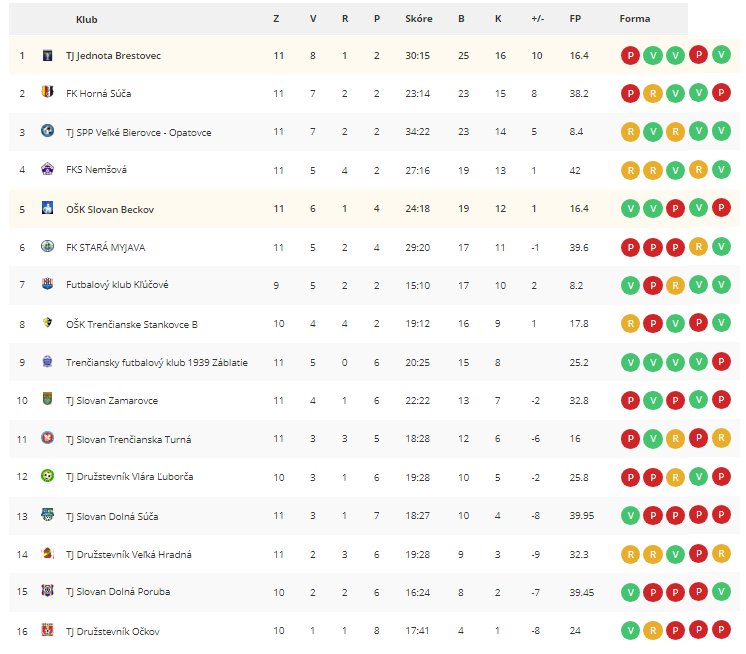This screenshot has height=654, width=746.
Task: Click the OŠK Slovan Beckov club crest
Action: (x=47, y=207)
